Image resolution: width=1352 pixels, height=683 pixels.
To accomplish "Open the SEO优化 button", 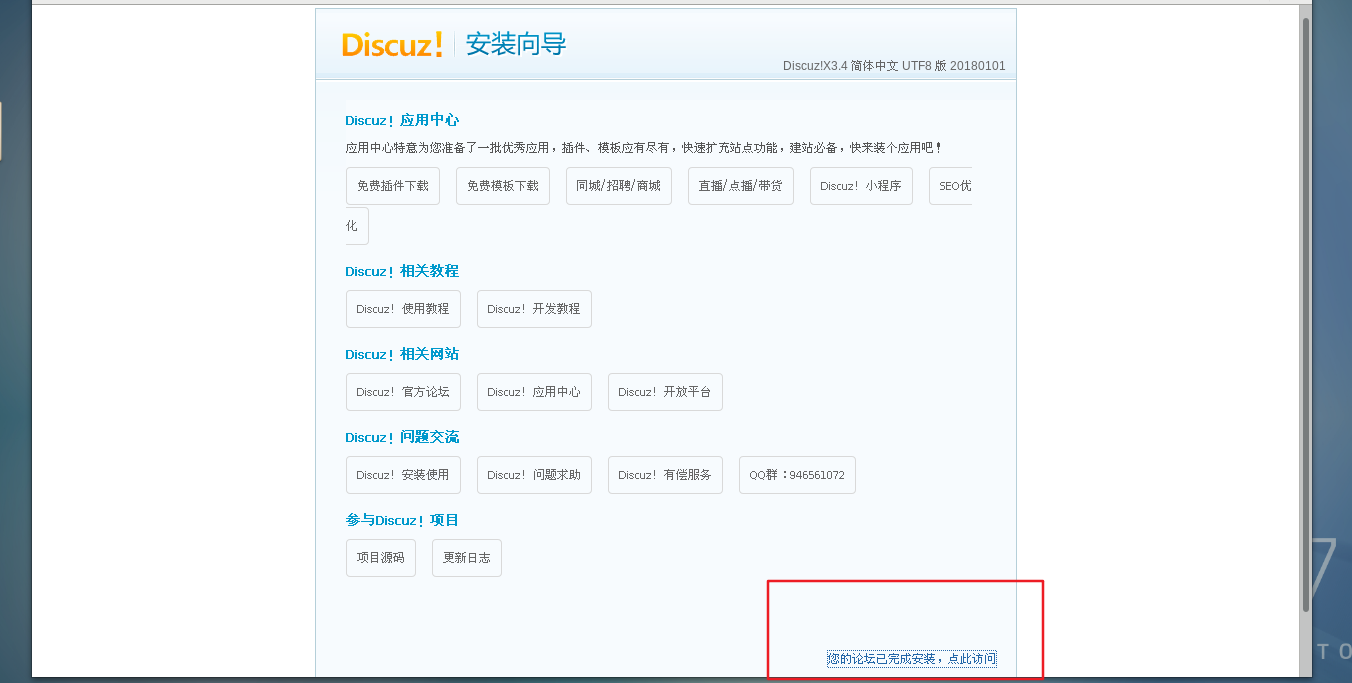I will (950, 186).
